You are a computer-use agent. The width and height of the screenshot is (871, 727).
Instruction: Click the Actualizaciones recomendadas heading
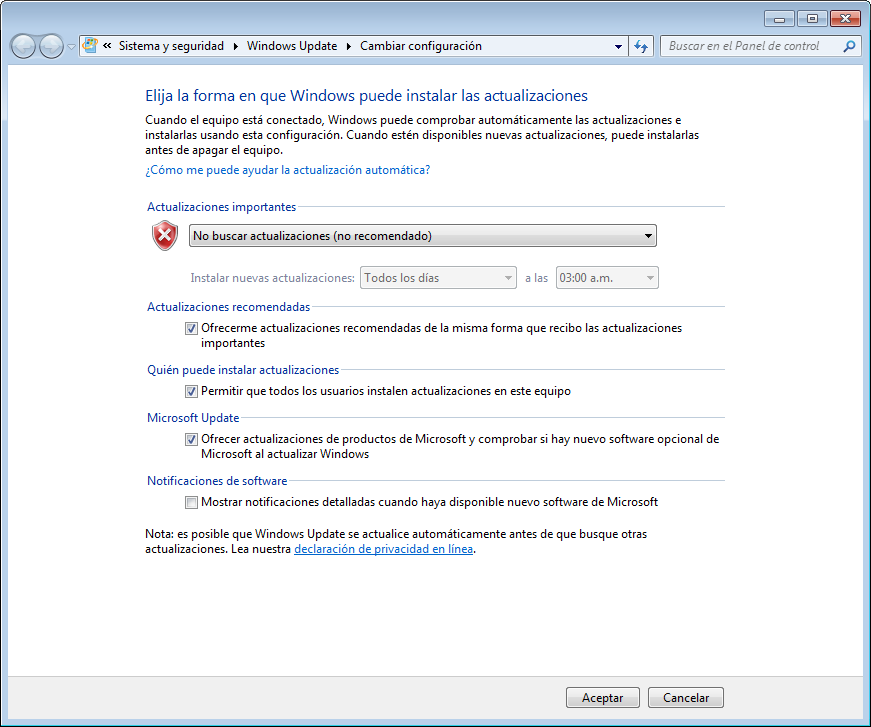click(228, 307)
